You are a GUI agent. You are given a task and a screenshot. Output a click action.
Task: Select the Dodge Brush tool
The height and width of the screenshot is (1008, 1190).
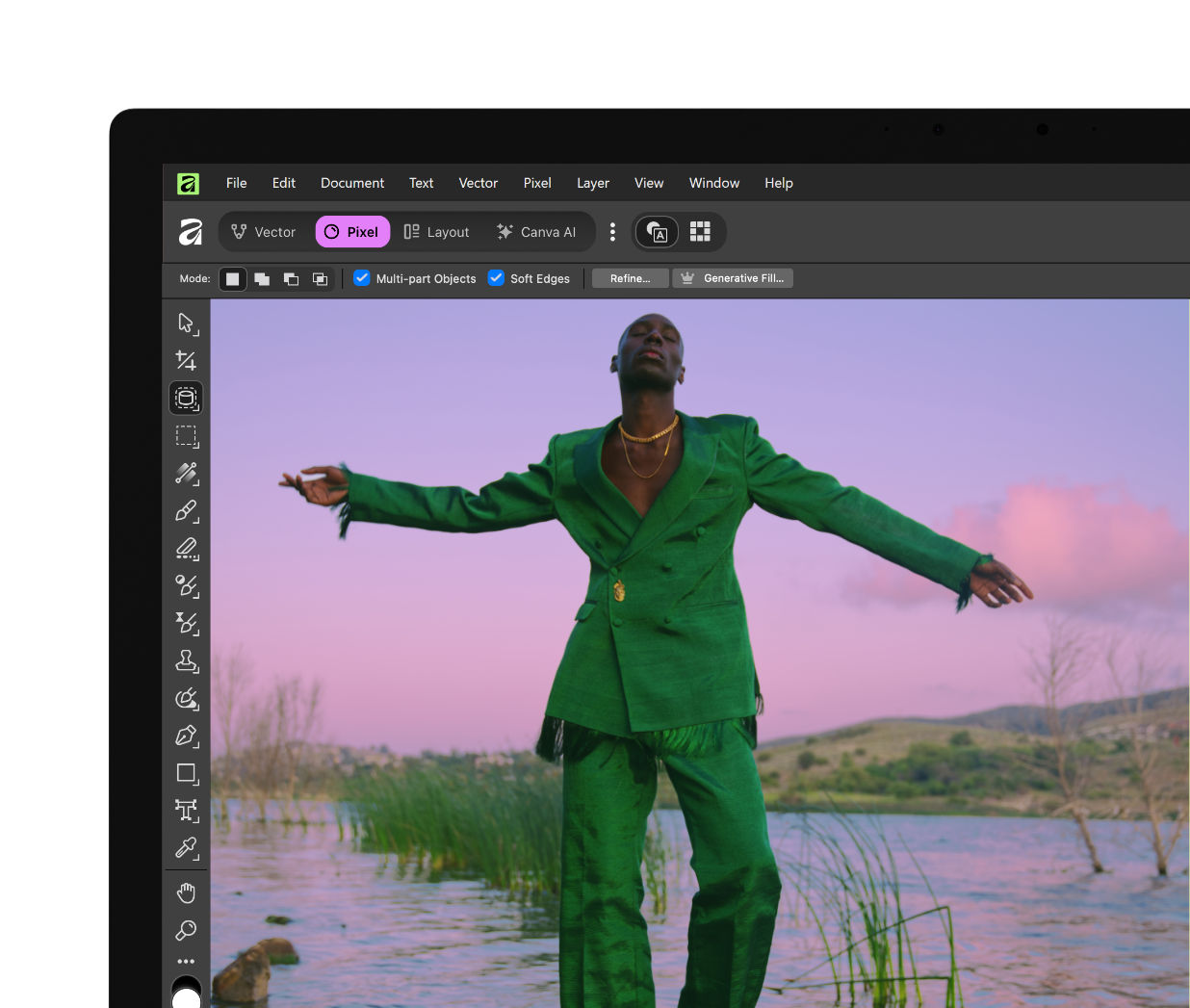click(186, 585)
